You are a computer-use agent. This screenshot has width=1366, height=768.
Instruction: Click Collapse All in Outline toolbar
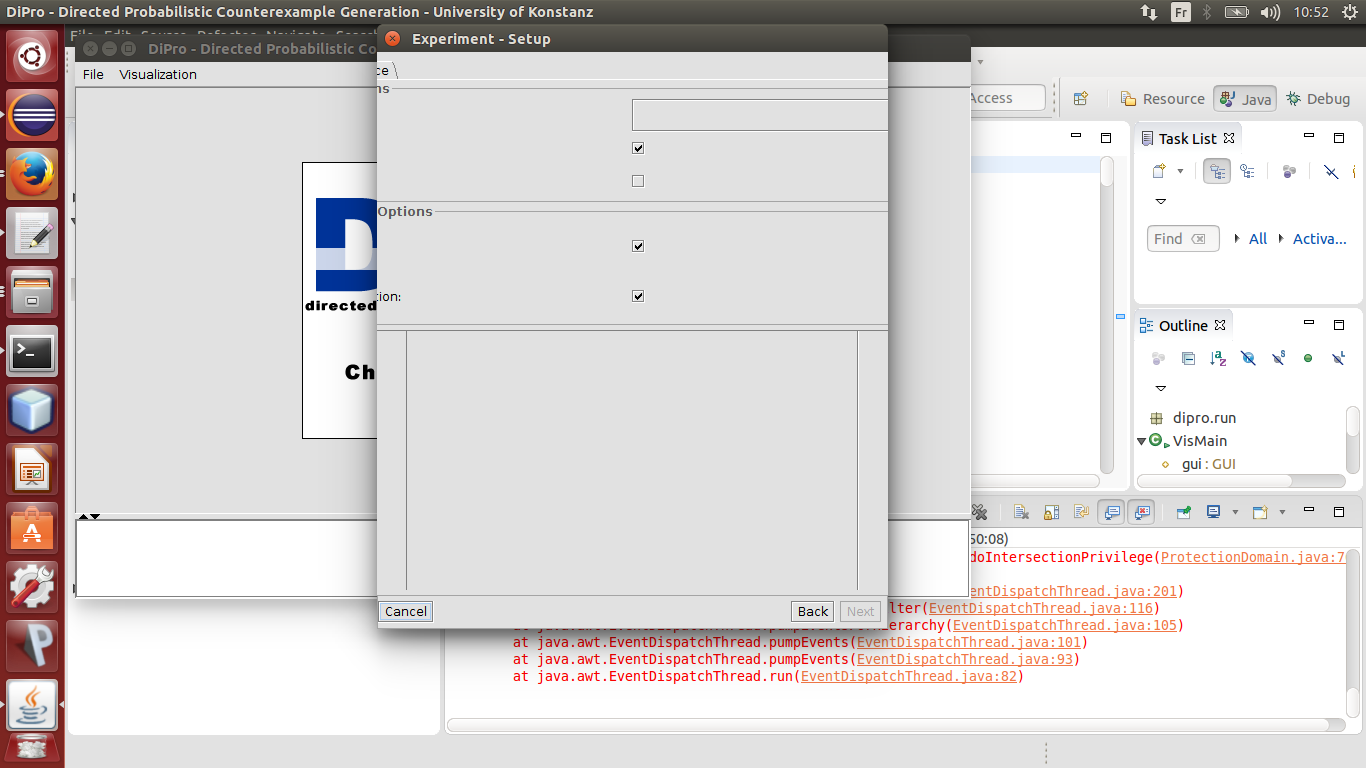pyautogui.click(x=1188, y=358)
